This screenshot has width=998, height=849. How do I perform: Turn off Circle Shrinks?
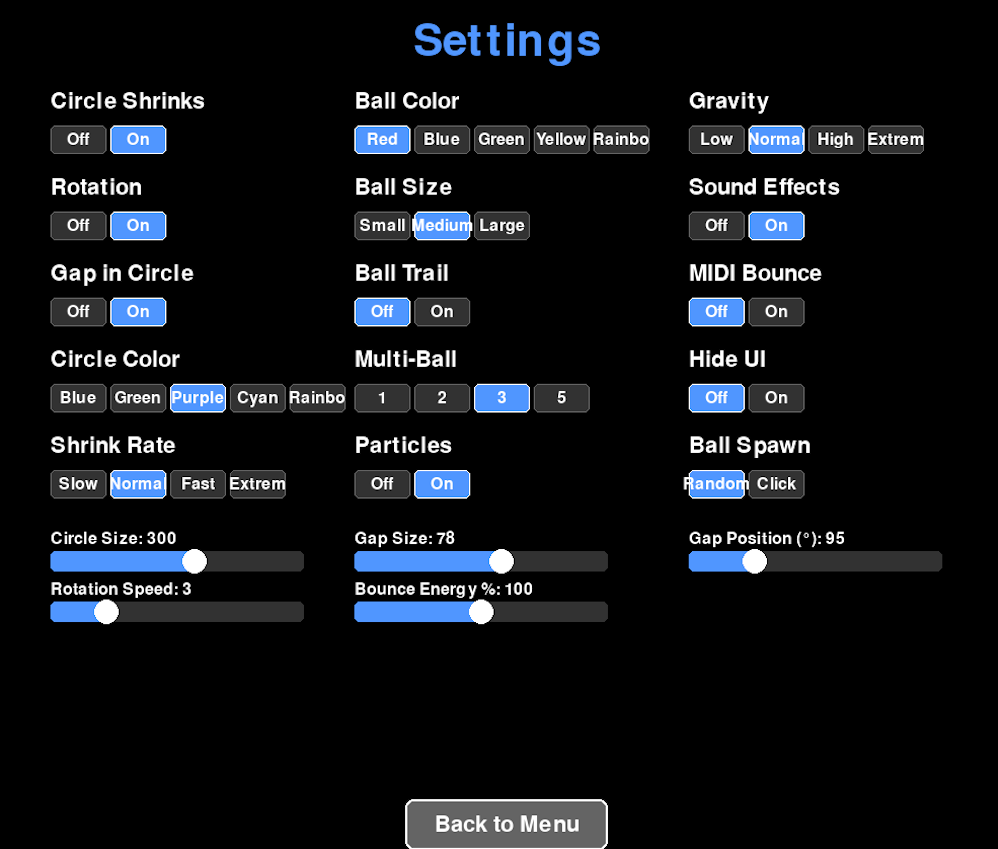[x=78, y=140]
